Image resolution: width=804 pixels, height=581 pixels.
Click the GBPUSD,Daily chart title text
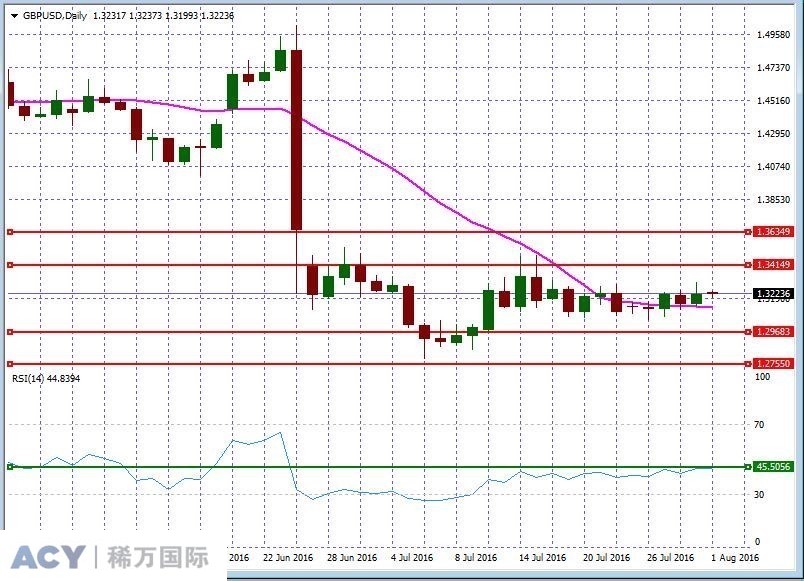pyautogui.click(x=55, y=16)
